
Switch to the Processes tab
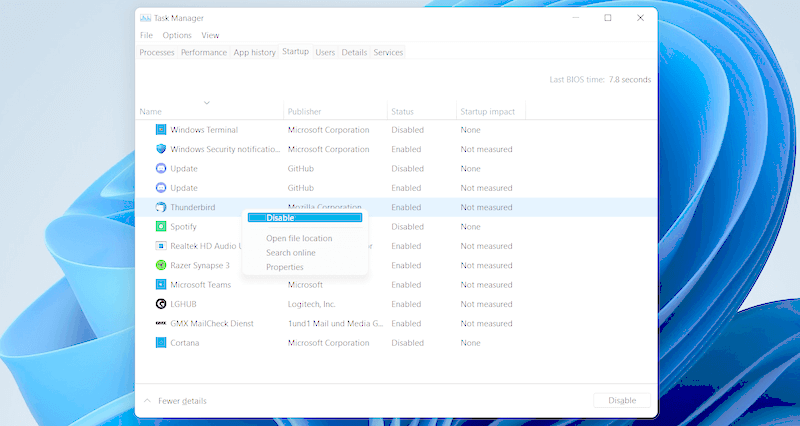157,52
